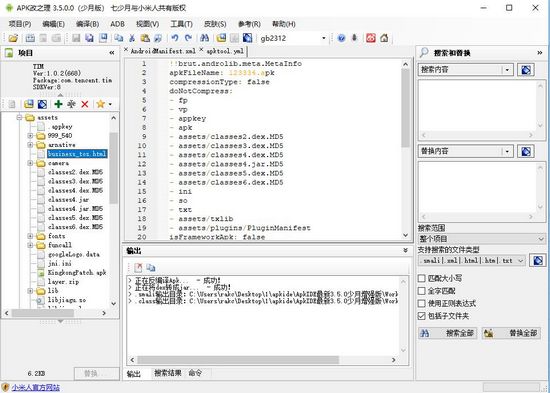Select classes4.jar in the file tree

68,200
